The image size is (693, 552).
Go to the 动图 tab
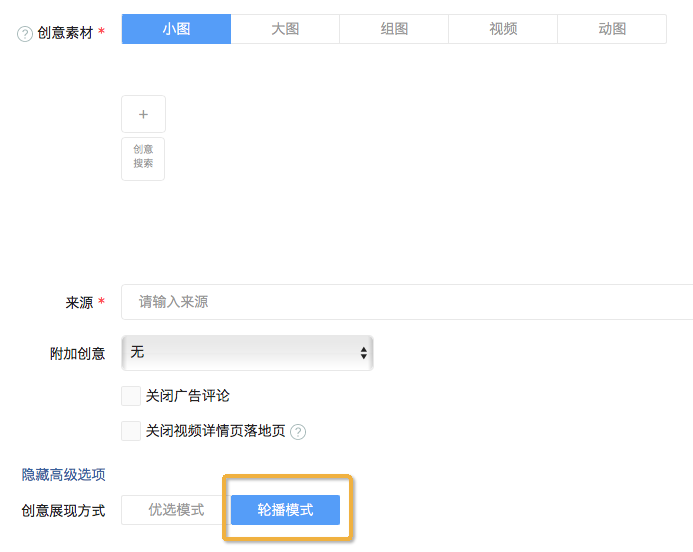pos(612,29)
